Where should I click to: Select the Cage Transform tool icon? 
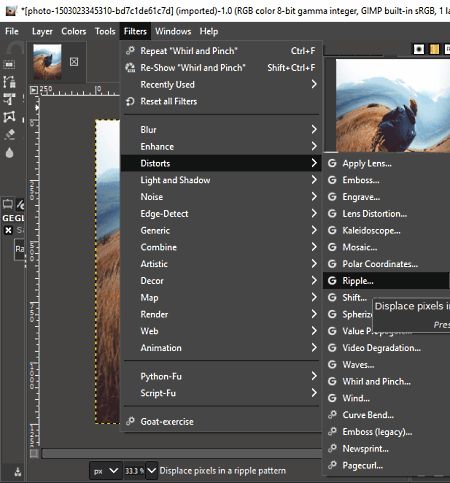point(9,117)
